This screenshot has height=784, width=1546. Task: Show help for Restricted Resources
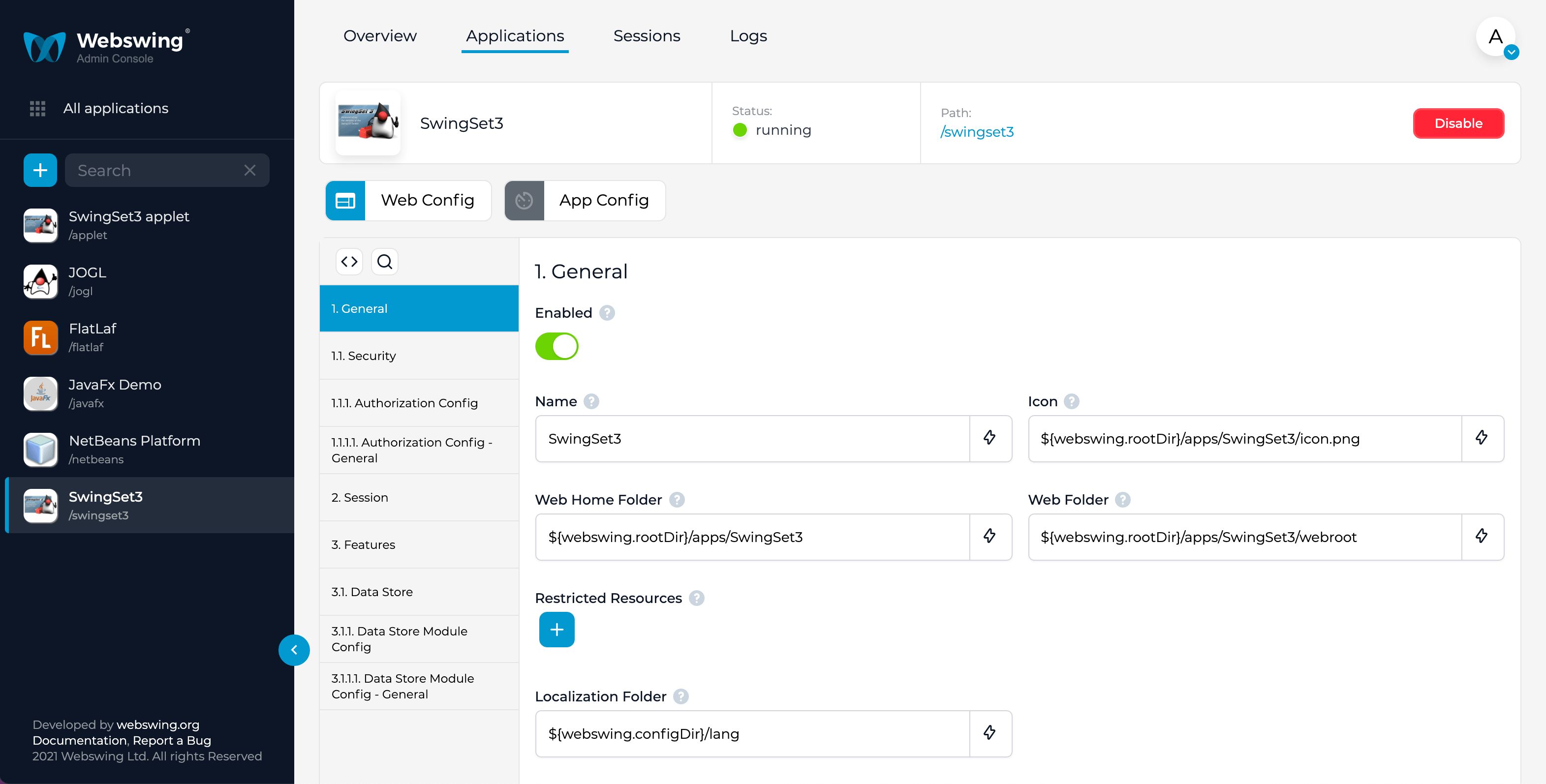697,598
